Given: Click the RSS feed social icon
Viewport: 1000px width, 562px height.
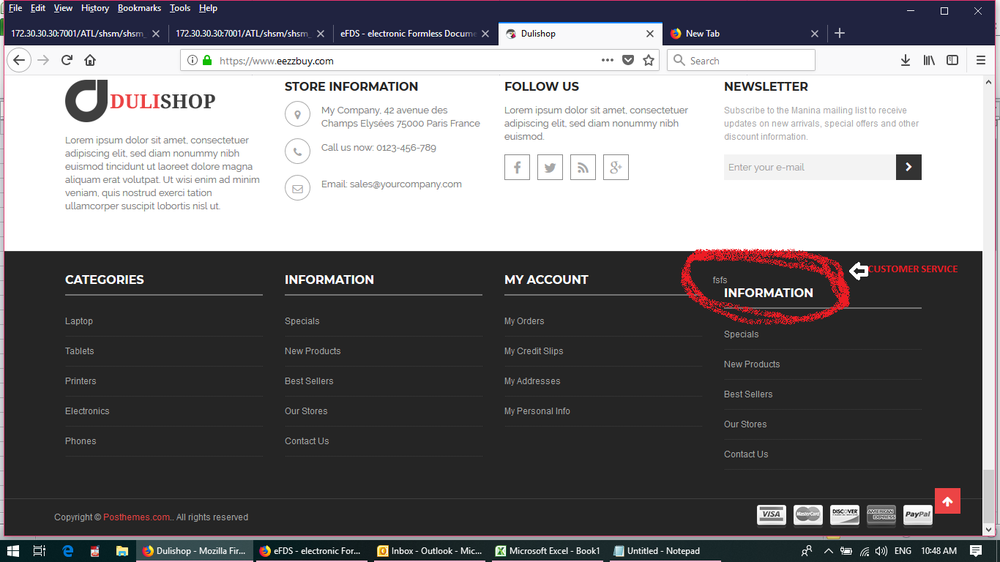Looking at the screenshot, I should pyautogui.click(x=583, y=167).
